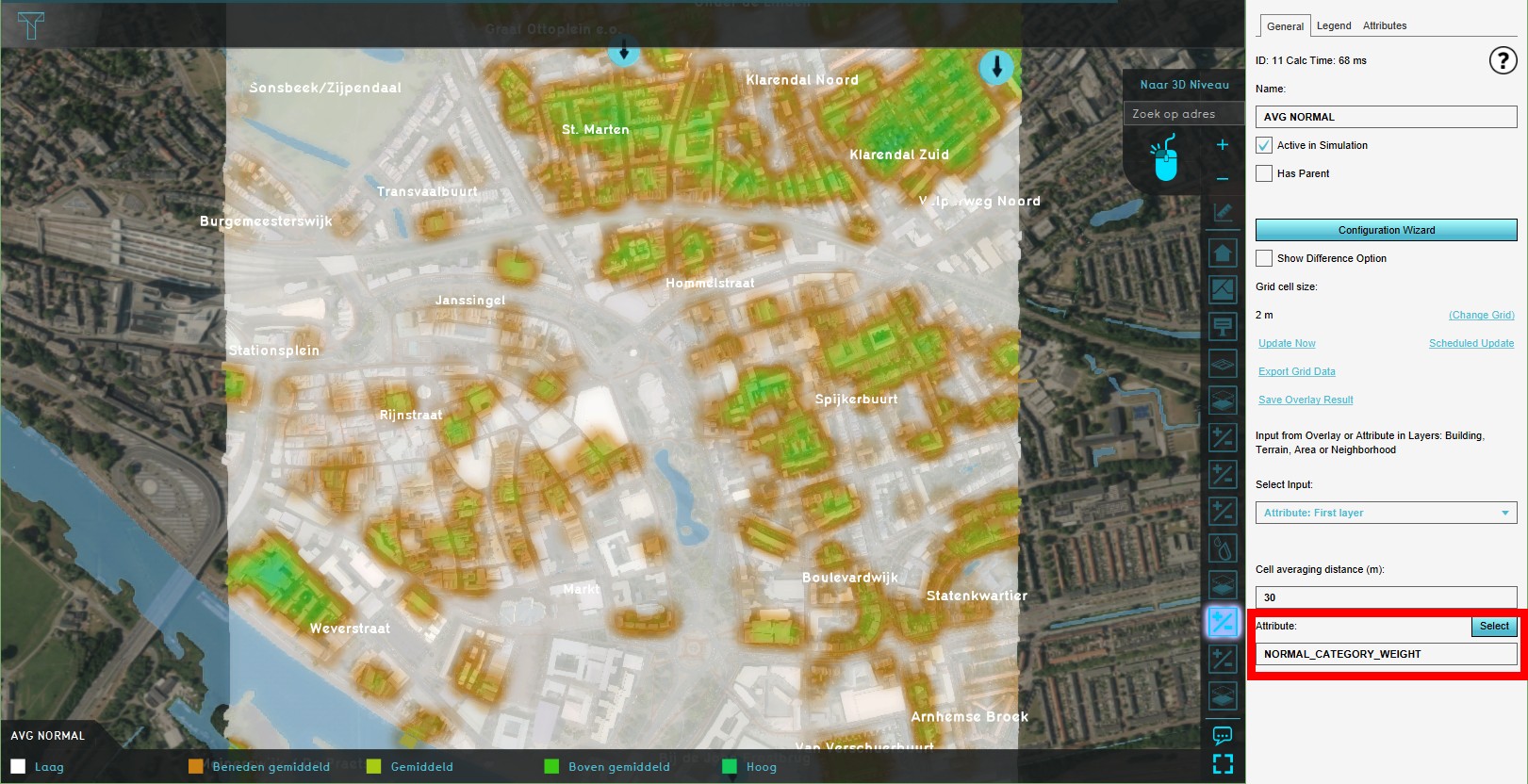
Task: Click the mouse navigation help icon
Action: coord(1166,158)
